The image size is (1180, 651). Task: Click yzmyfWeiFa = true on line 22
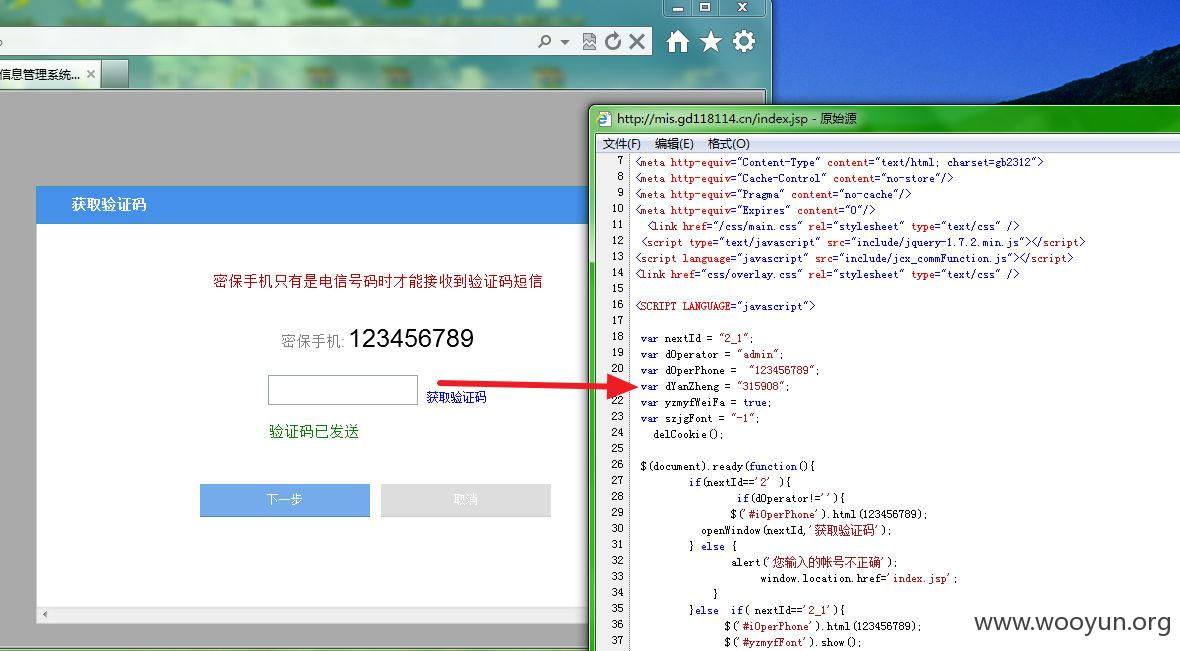706,403
